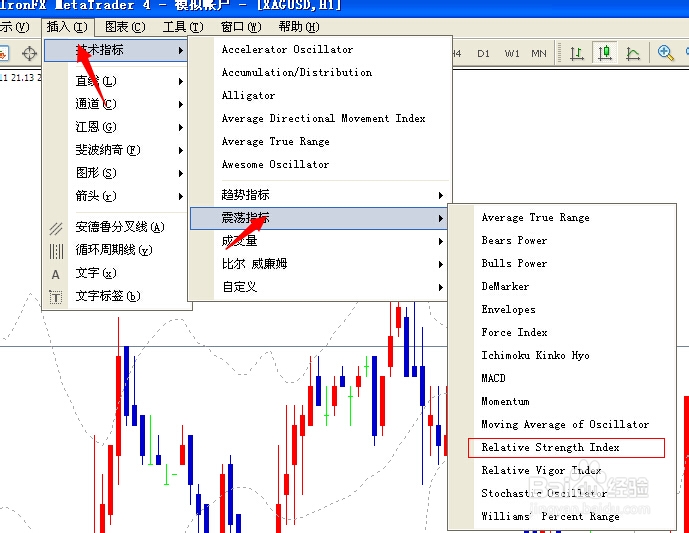Select MACD oscillator
This screenshot has height=533, width=689.
coord(562,379)
